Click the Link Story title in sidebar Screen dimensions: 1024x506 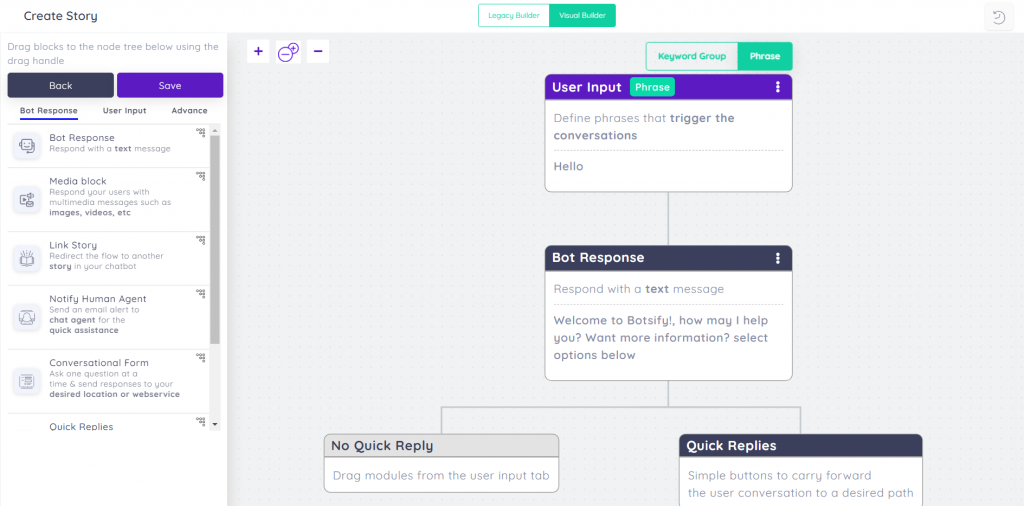73,245
